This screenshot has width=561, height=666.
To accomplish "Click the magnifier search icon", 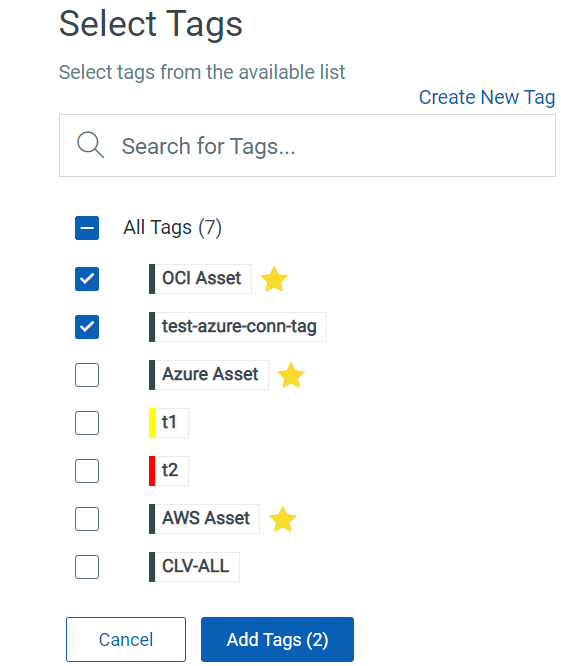I will [90, 145].
